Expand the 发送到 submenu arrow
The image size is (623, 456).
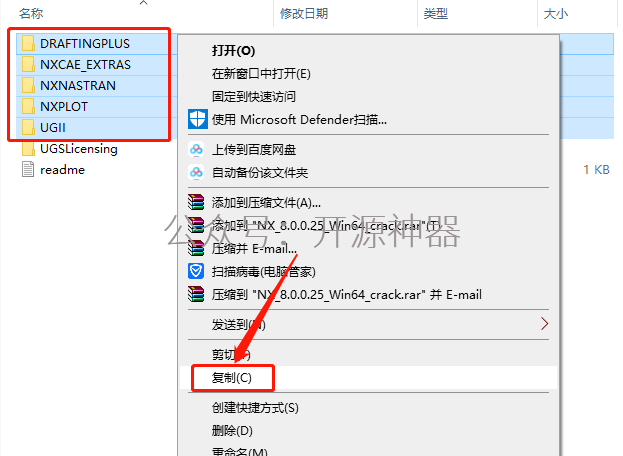point(544,324)
